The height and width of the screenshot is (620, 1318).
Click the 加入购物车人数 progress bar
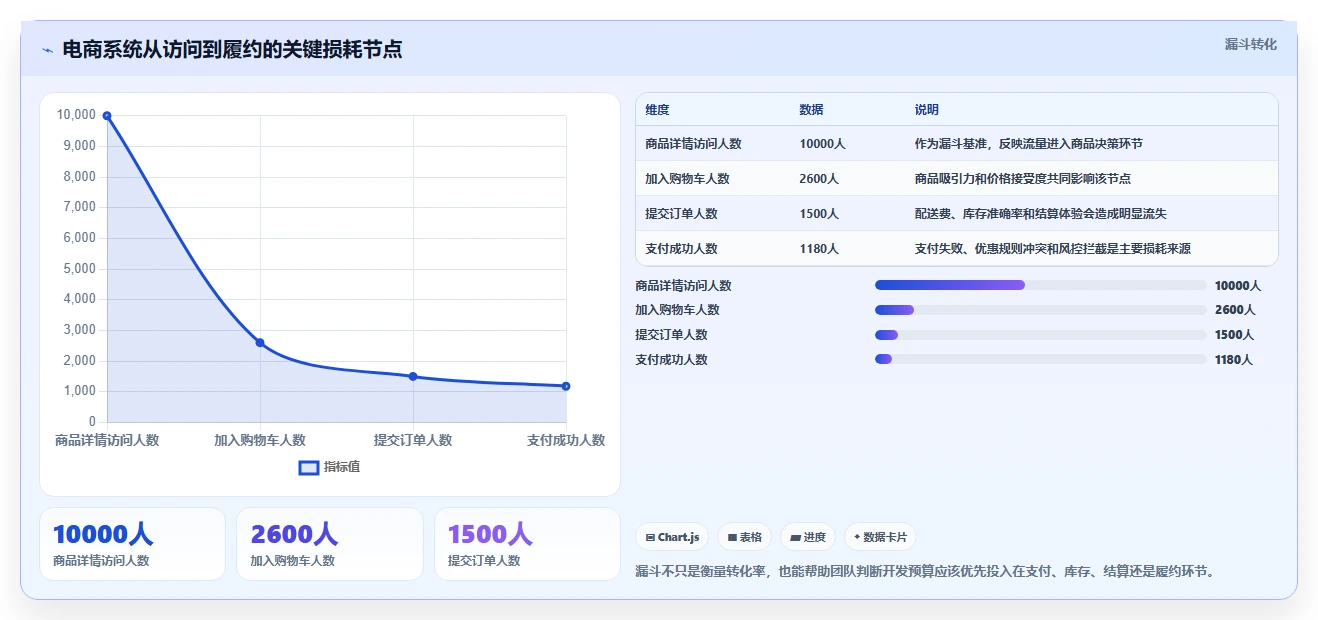pyautogui.click(x=1040, y=310)
